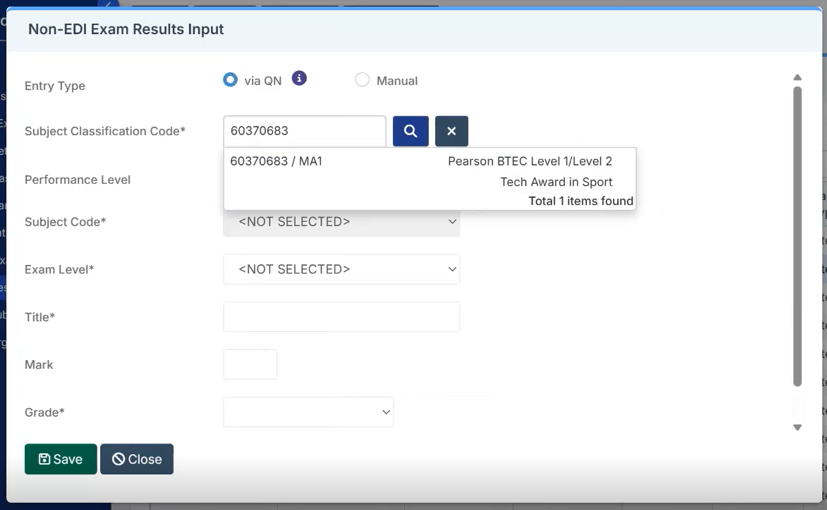Open the via QN info icon
Screen dimensions: 827x510
(x=299, y=79)
